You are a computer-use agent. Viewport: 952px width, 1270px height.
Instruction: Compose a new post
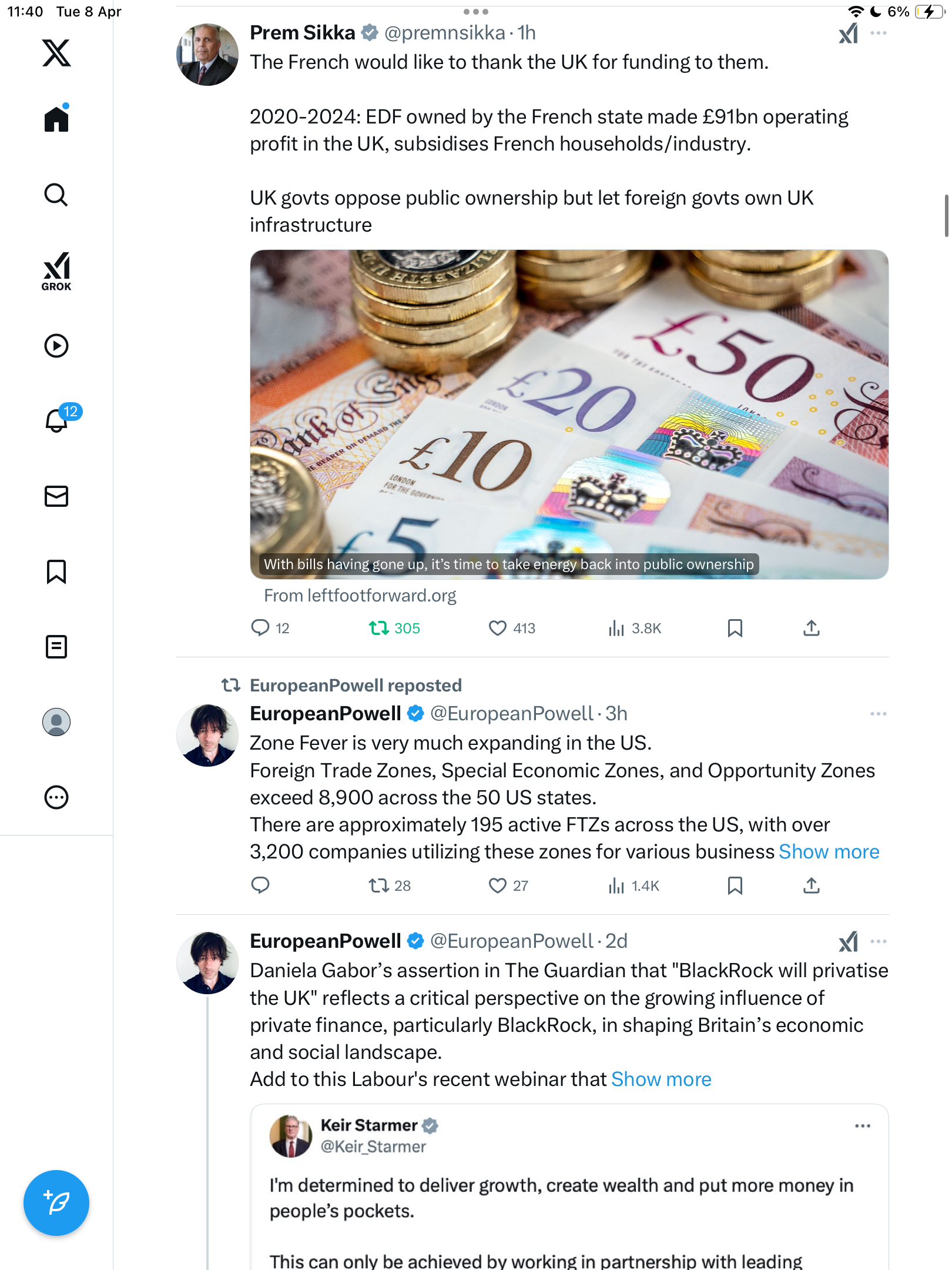pos(56,1203)
